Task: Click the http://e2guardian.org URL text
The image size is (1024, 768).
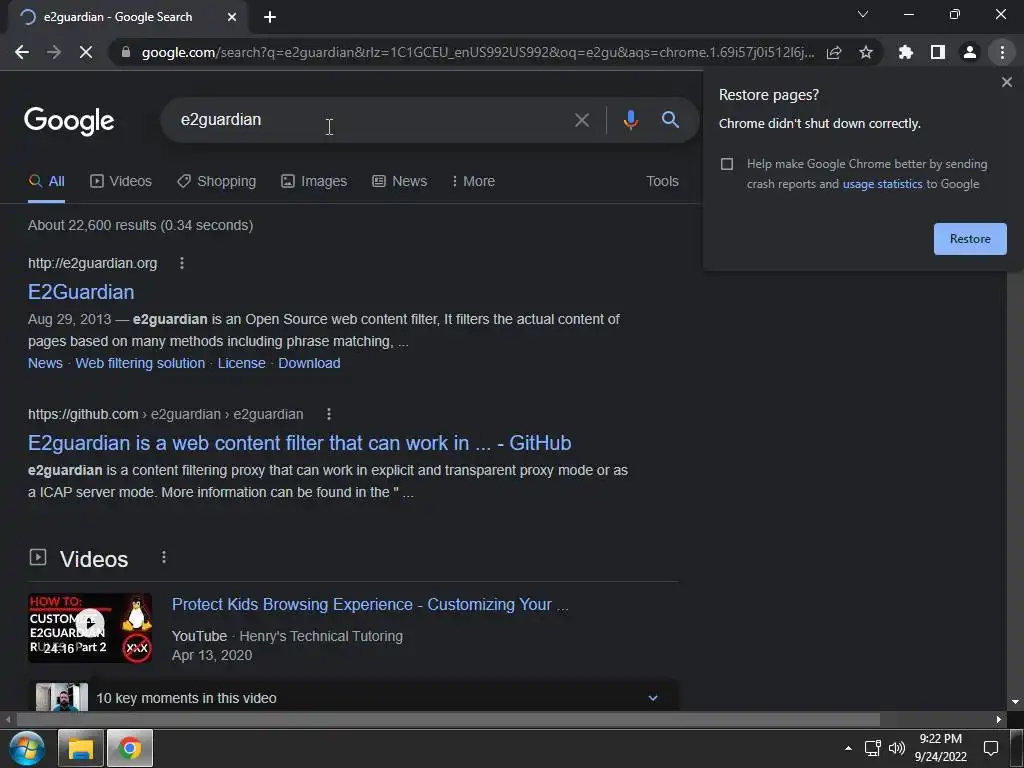Action: pos(92,263)
